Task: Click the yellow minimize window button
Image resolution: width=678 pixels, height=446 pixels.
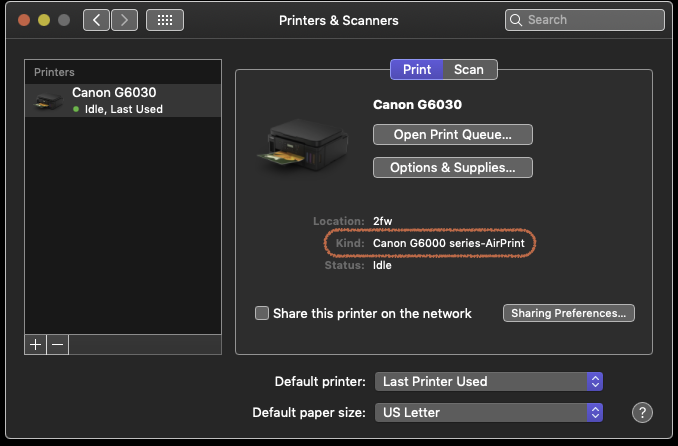Action: (x=43, y=20)
